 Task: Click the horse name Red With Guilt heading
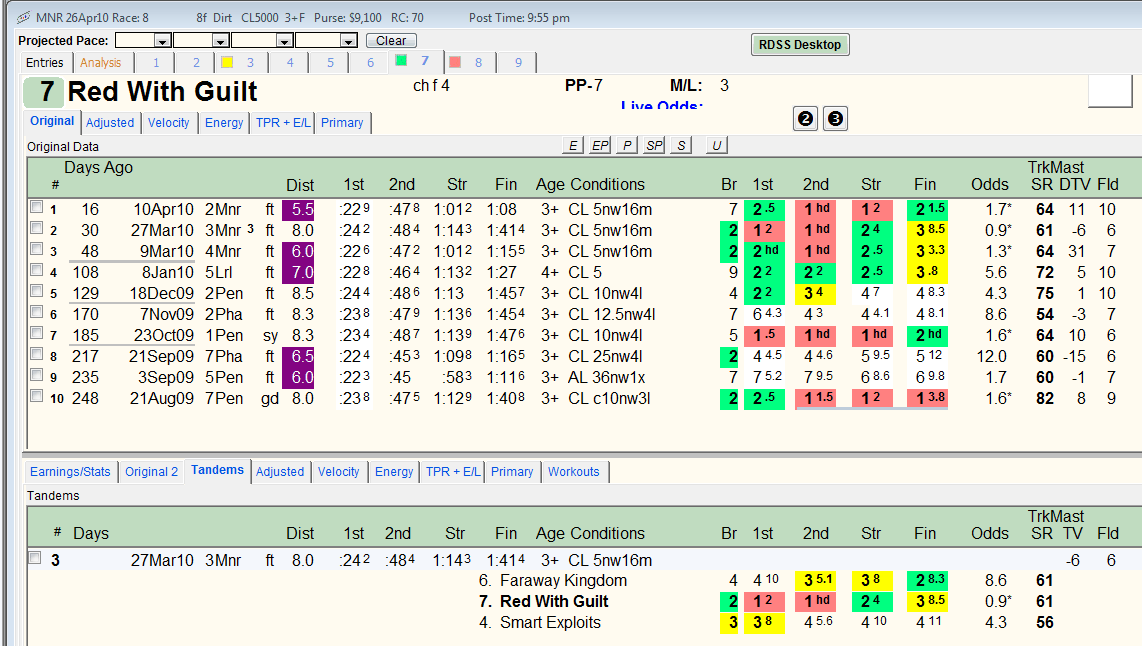coord(162,92)
